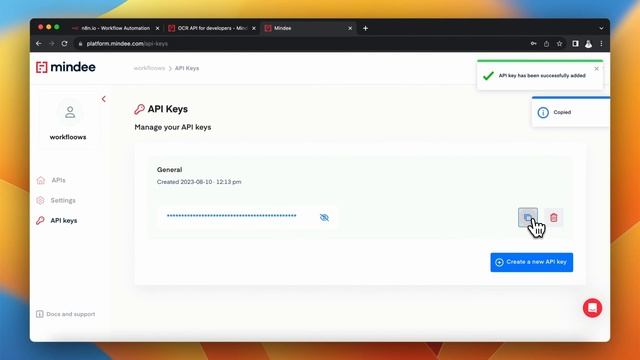Go back in browser history

click(x=39, y=43)
